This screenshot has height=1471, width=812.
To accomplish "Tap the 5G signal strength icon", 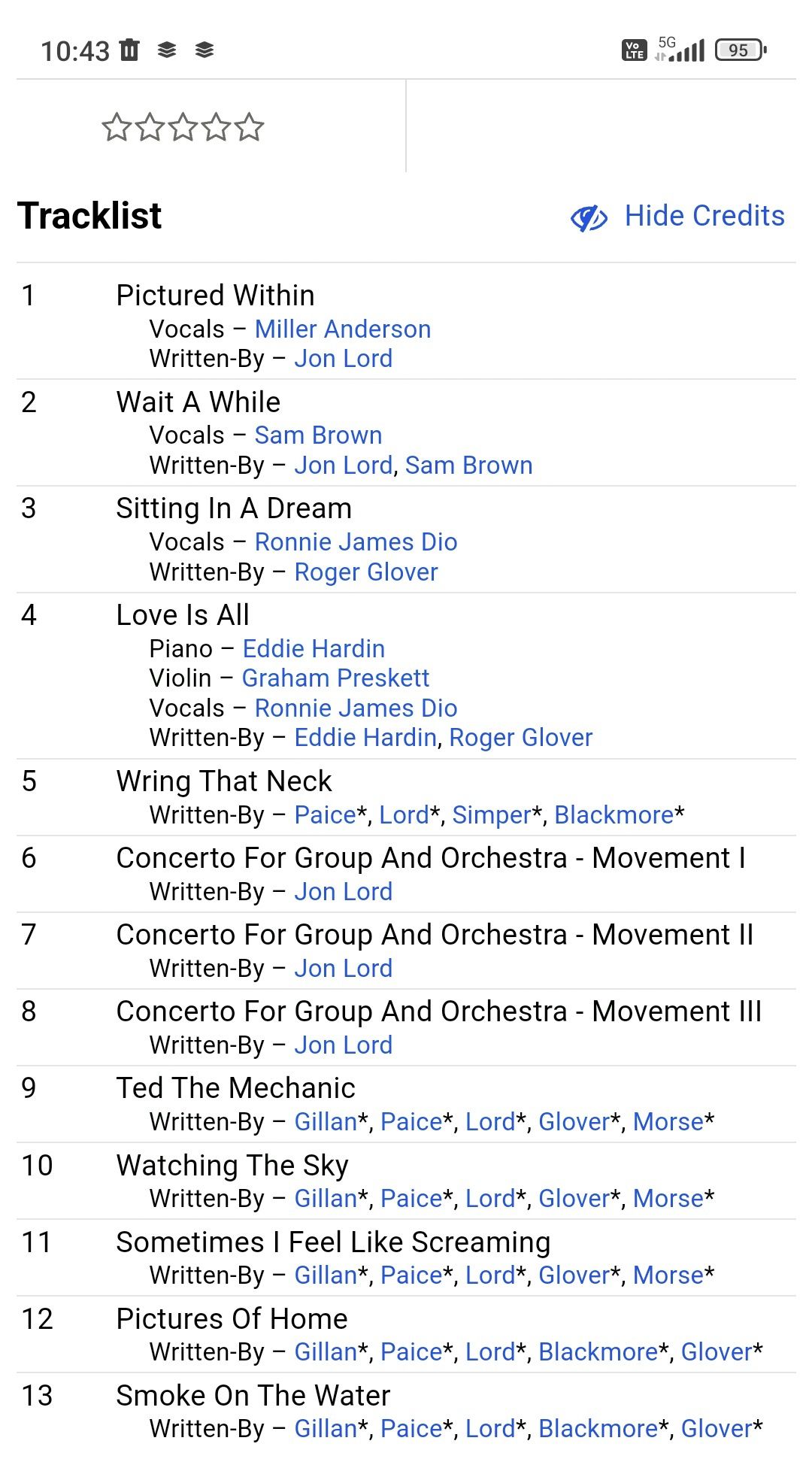I will [x=680, y=49].
